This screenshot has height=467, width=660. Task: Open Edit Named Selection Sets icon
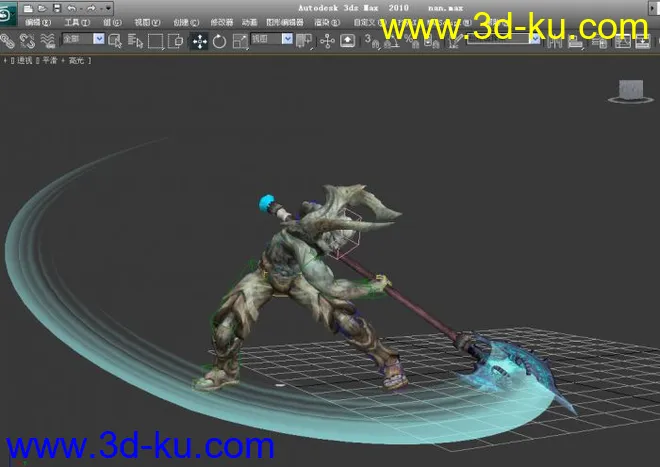[454, 41]
